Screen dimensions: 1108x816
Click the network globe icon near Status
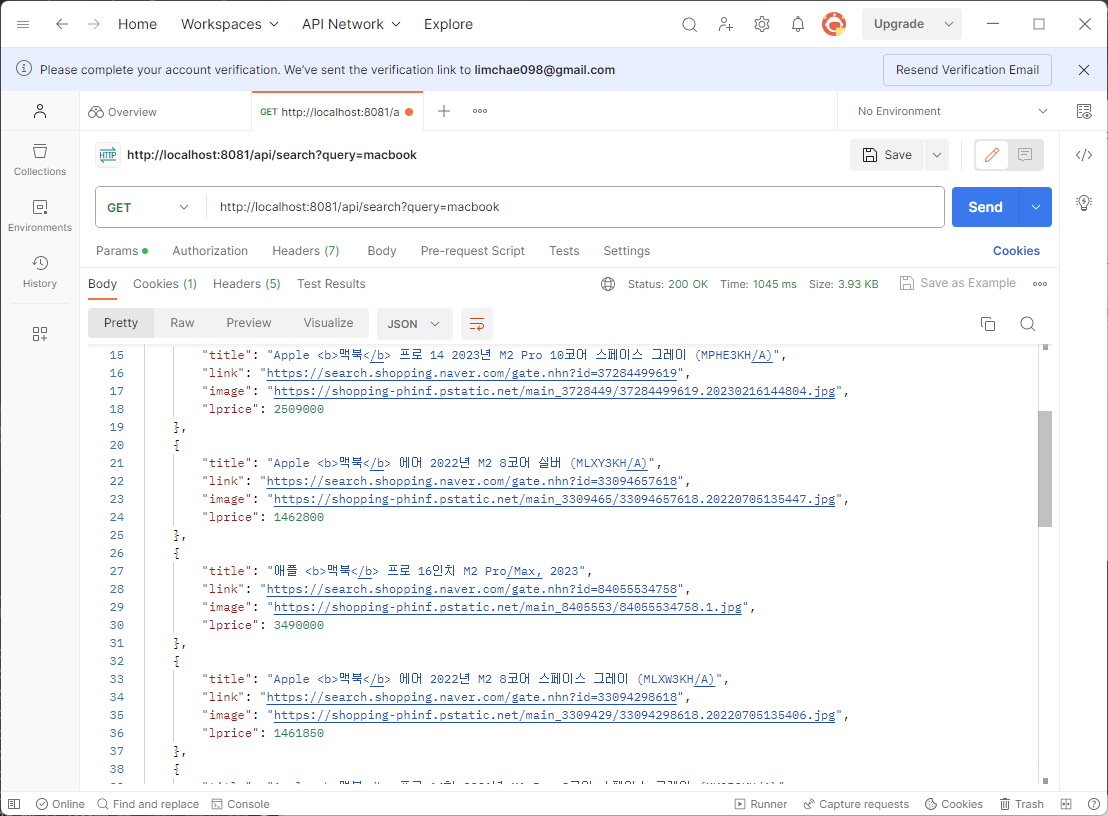[x=608, y=284]
